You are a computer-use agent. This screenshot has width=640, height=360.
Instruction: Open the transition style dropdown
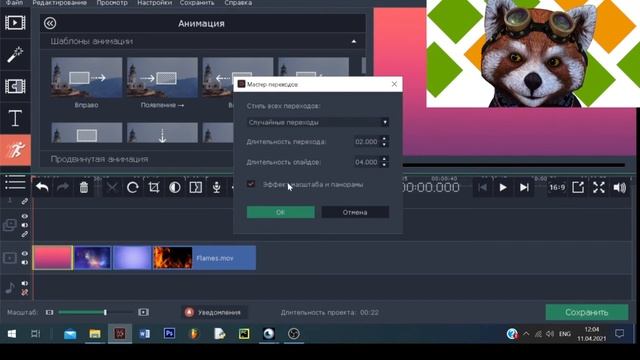[318, 122]
